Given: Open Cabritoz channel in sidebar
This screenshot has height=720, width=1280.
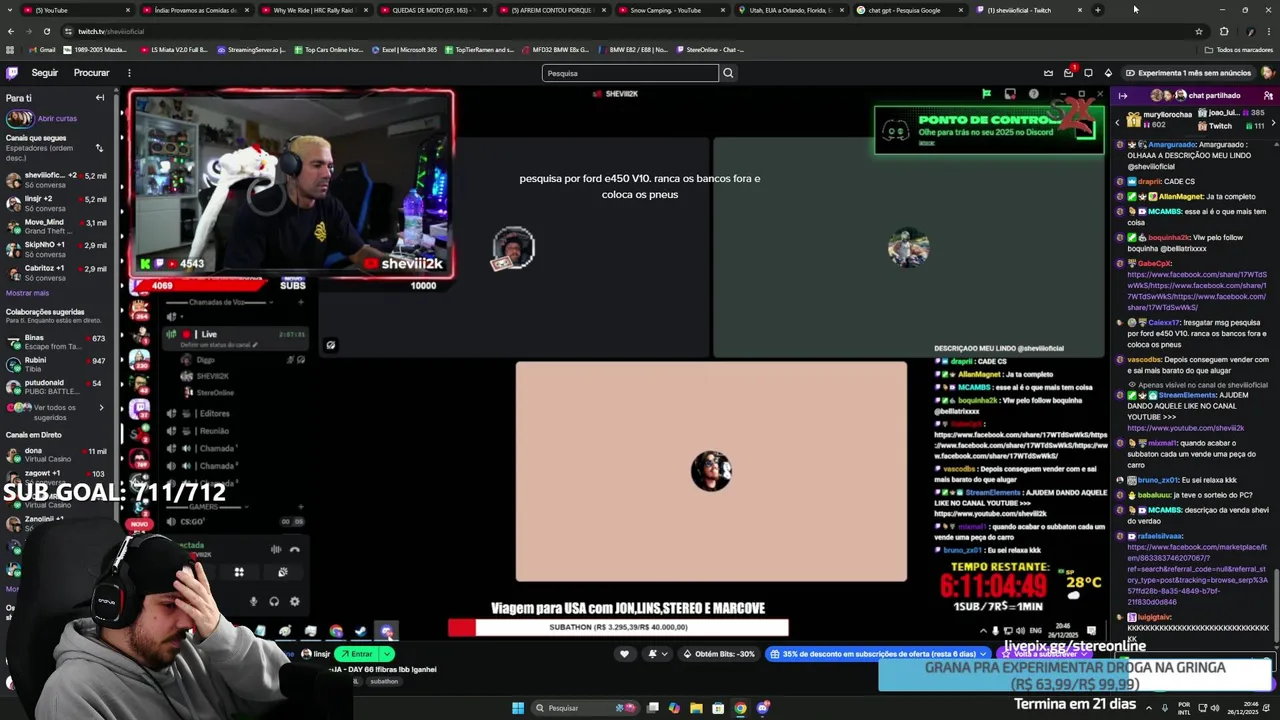Looking at the screenshot, I should click(x=55, y=272).
